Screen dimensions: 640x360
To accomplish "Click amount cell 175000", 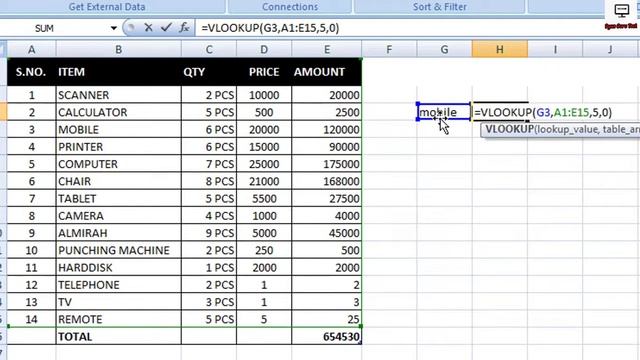I will pos(327,164).
